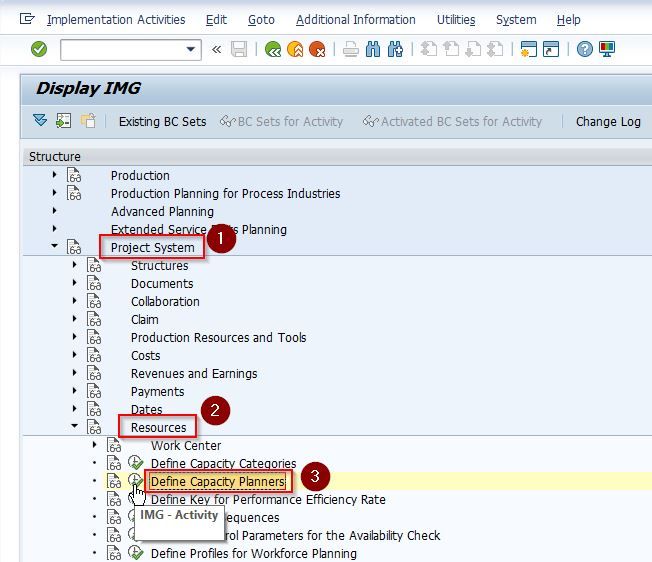The height and width of the screenshot is (562, 652).
Task: Click the Print icon
Action: click(351, 49)
